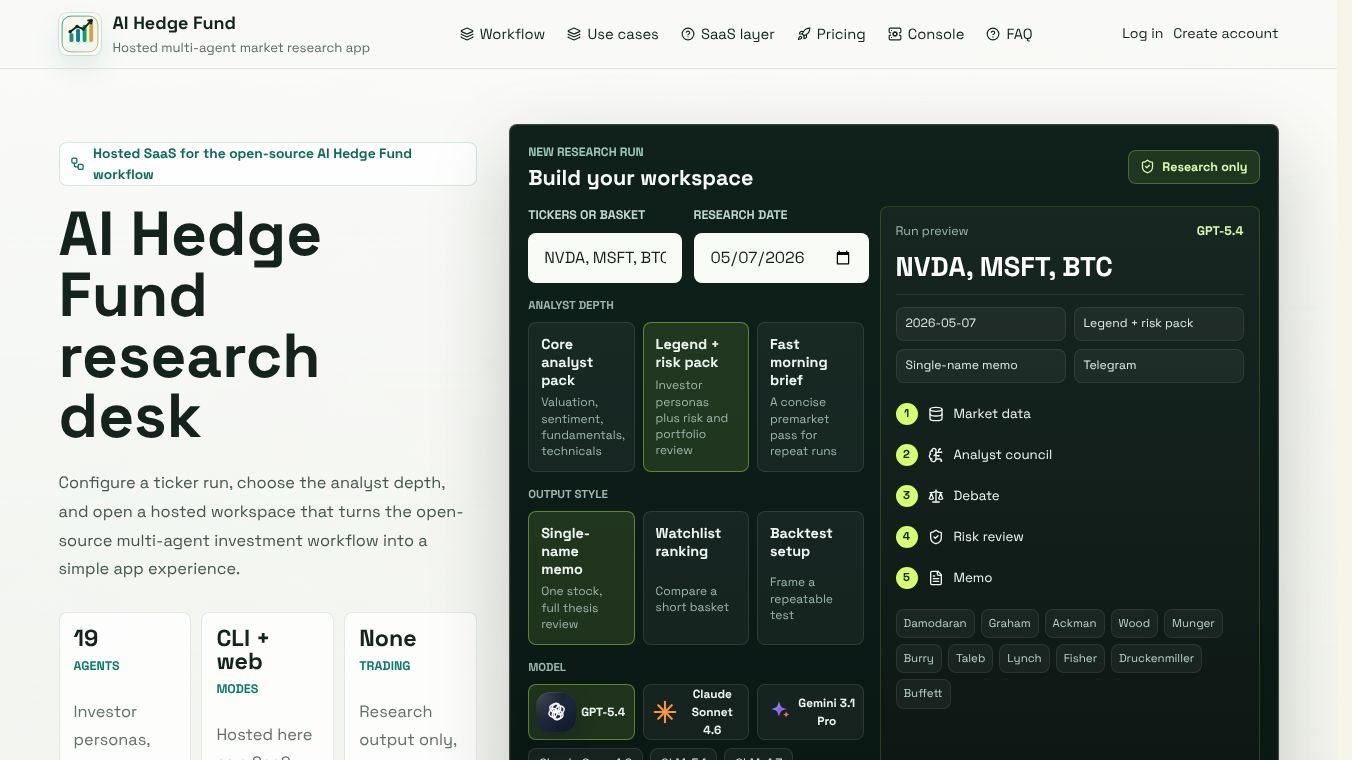Click the CLI + web Modes card
1352x760 pixels.
(x=267, y=686)
